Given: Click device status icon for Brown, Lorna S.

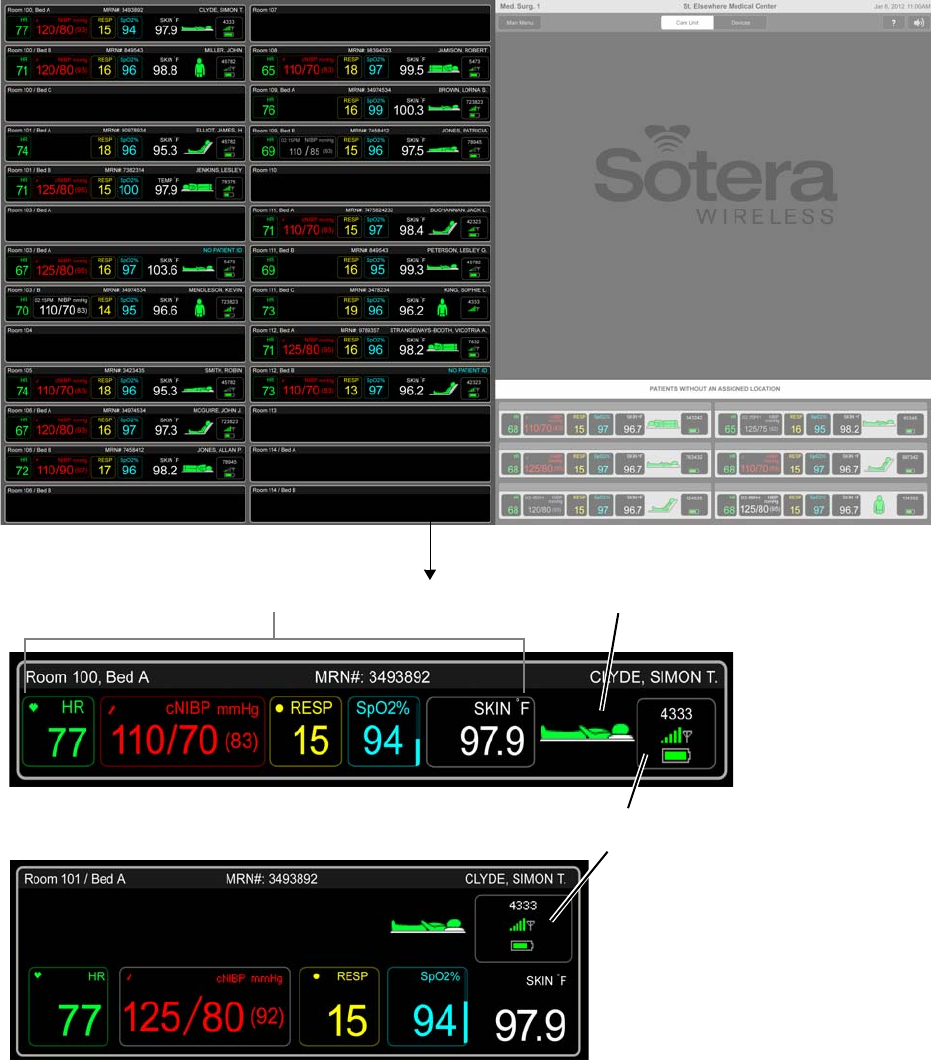Looking at the screenshot, I should point(475,108).
